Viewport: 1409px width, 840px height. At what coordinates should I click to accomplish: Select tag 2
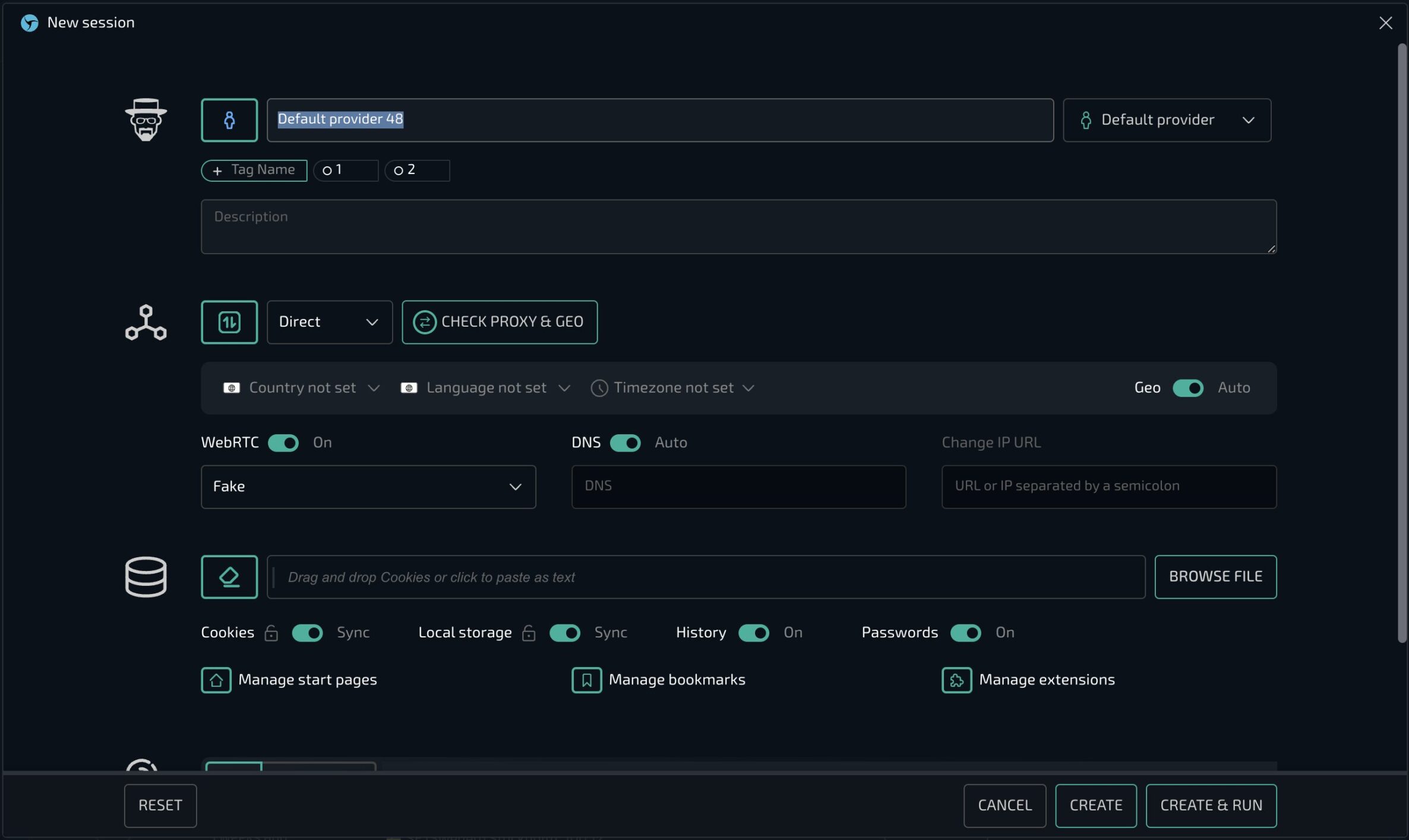point(417,170)
